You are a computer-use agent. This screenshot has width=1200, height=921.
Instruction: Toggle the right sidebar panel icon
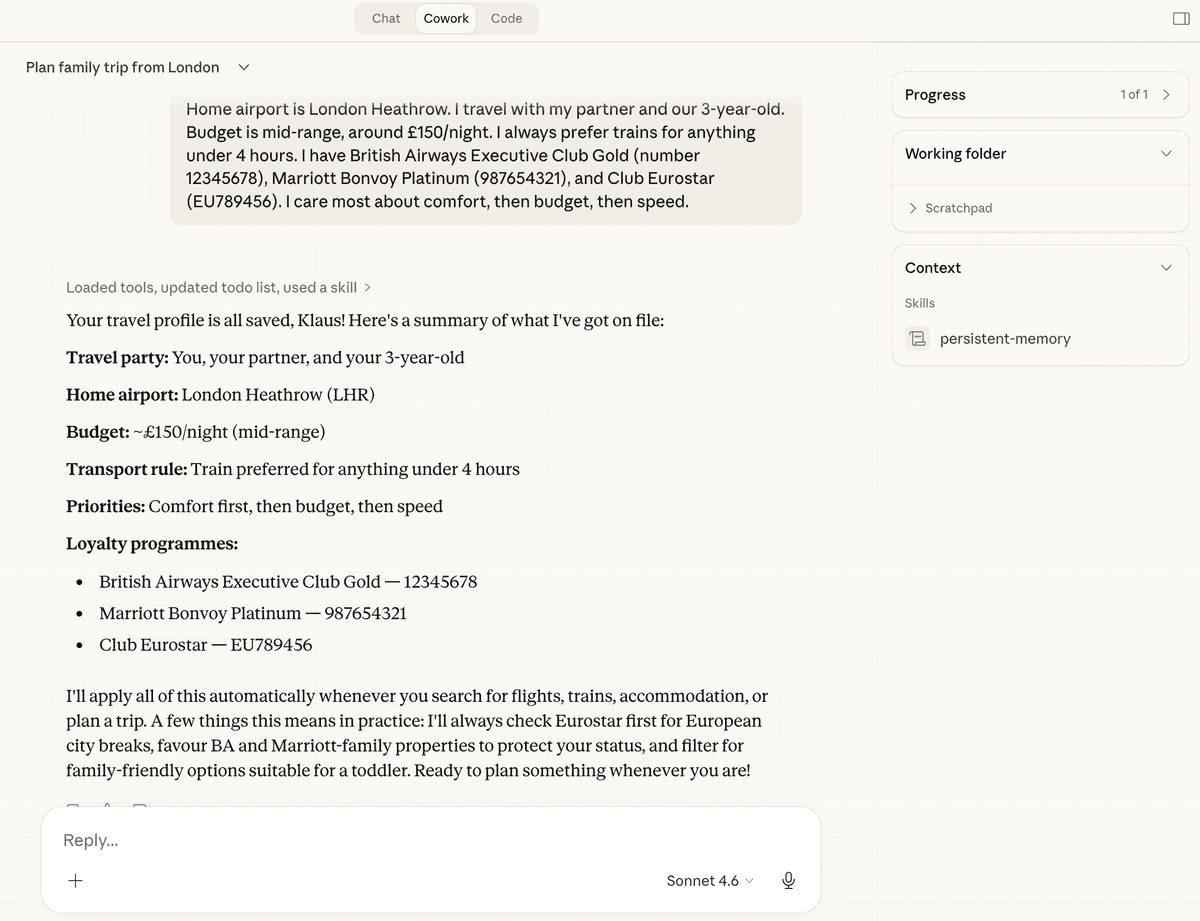[x=1181, y=19]
